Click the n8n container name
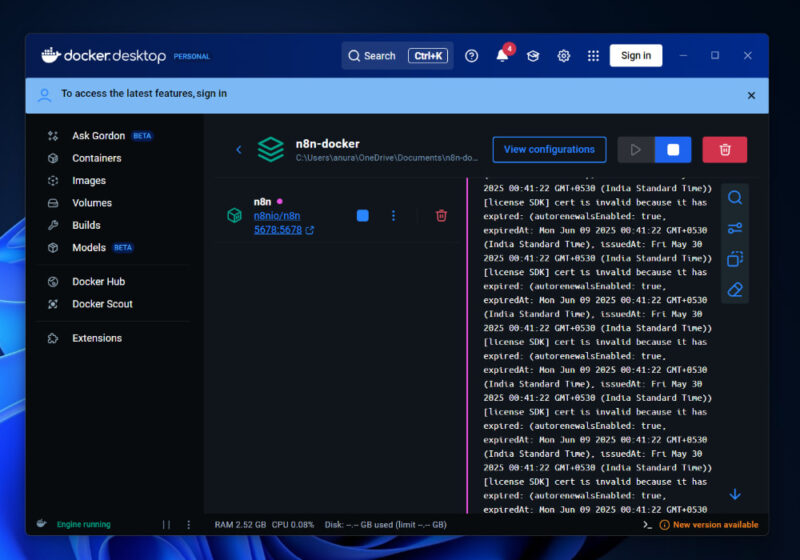 click(x=262, y=201)
